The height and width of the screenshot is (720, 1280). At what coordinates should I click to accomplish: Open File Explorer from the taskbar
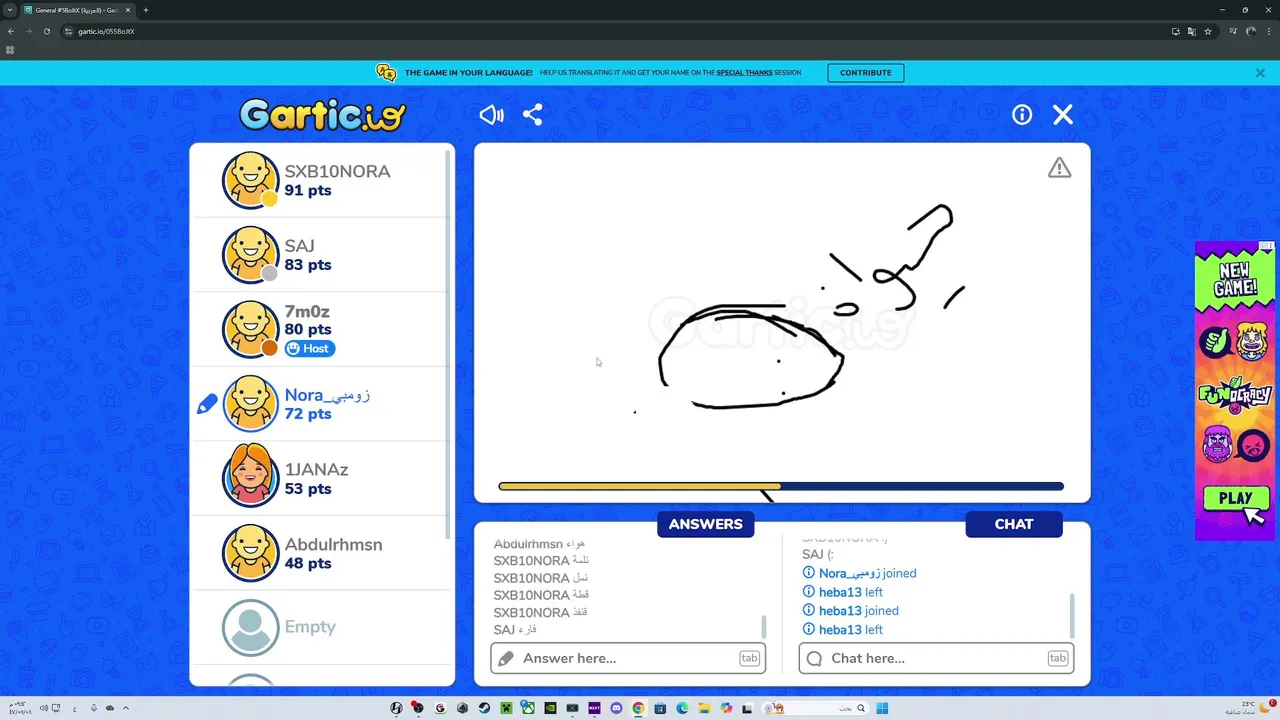[704, 708]
